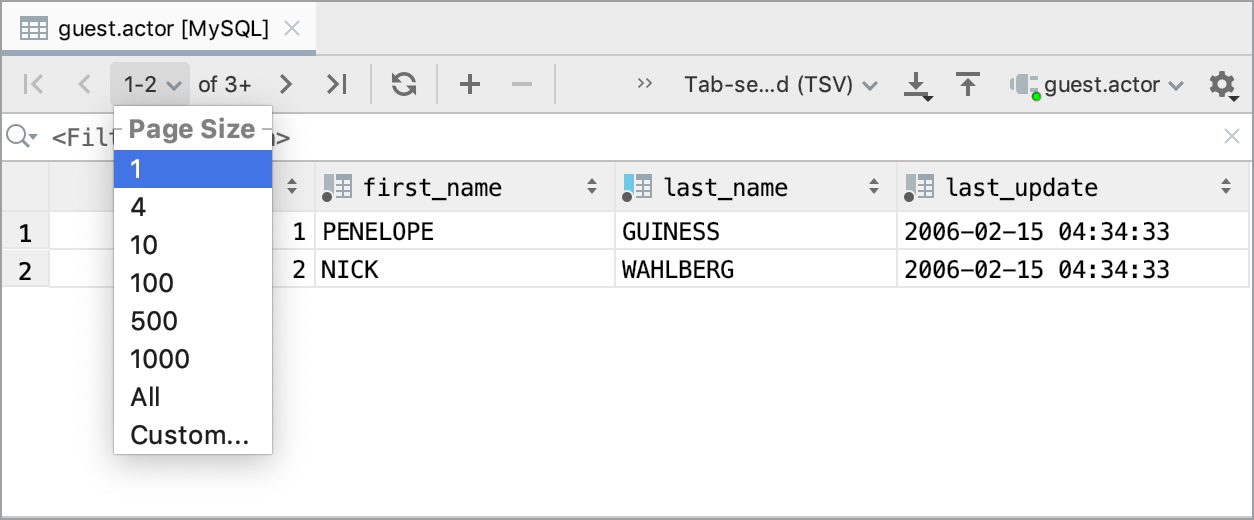Select the Custom... page size entry
The image size is (1254, 520).
[x=189, y=435]
